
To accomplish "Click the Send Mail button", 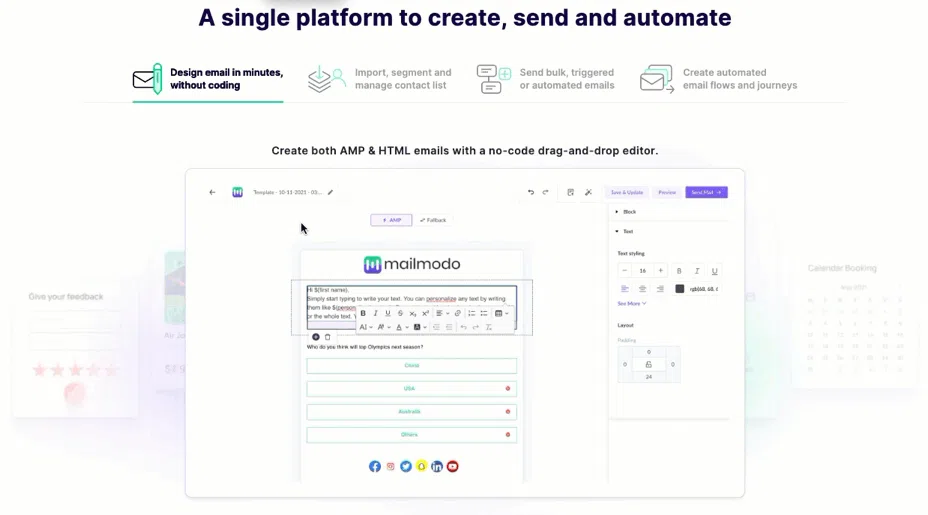I will pos(706,192).
